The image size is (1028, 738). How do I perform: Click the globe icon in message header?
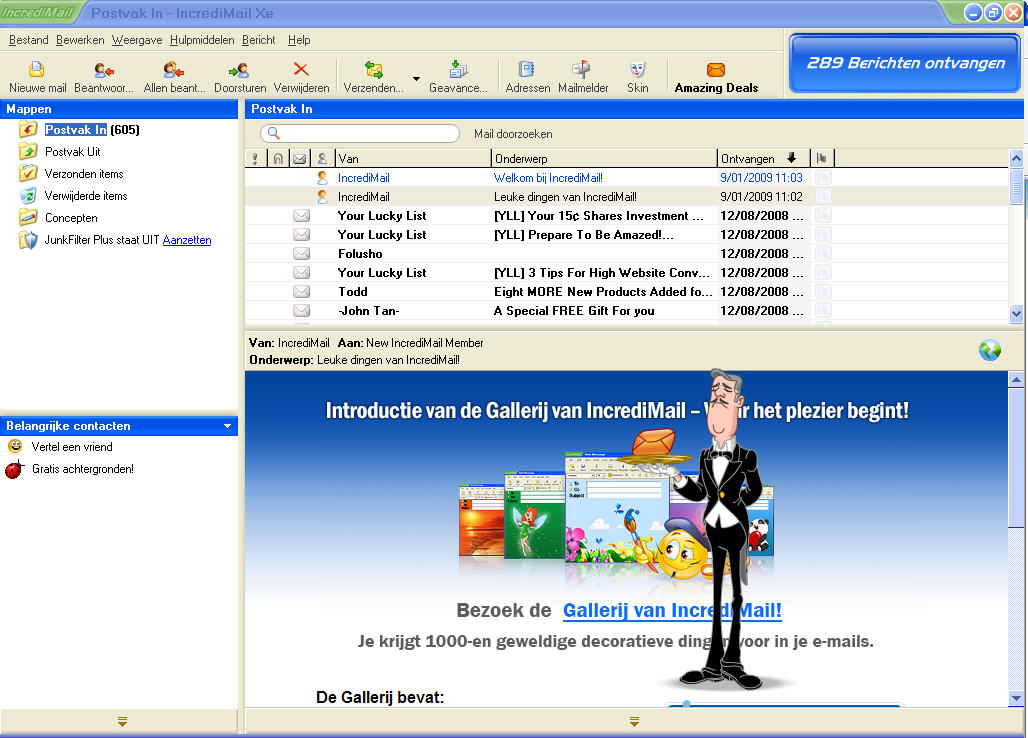[989, 350]
